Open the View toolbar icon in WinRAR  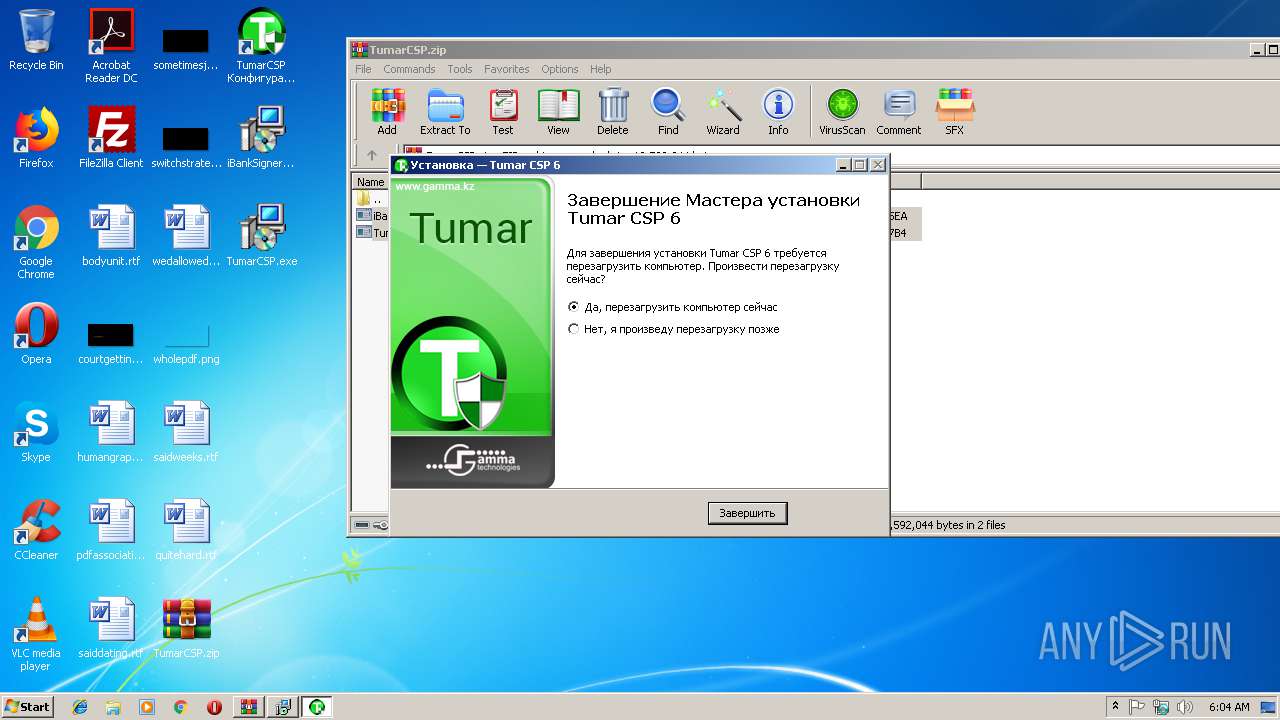tap(558, 111)
